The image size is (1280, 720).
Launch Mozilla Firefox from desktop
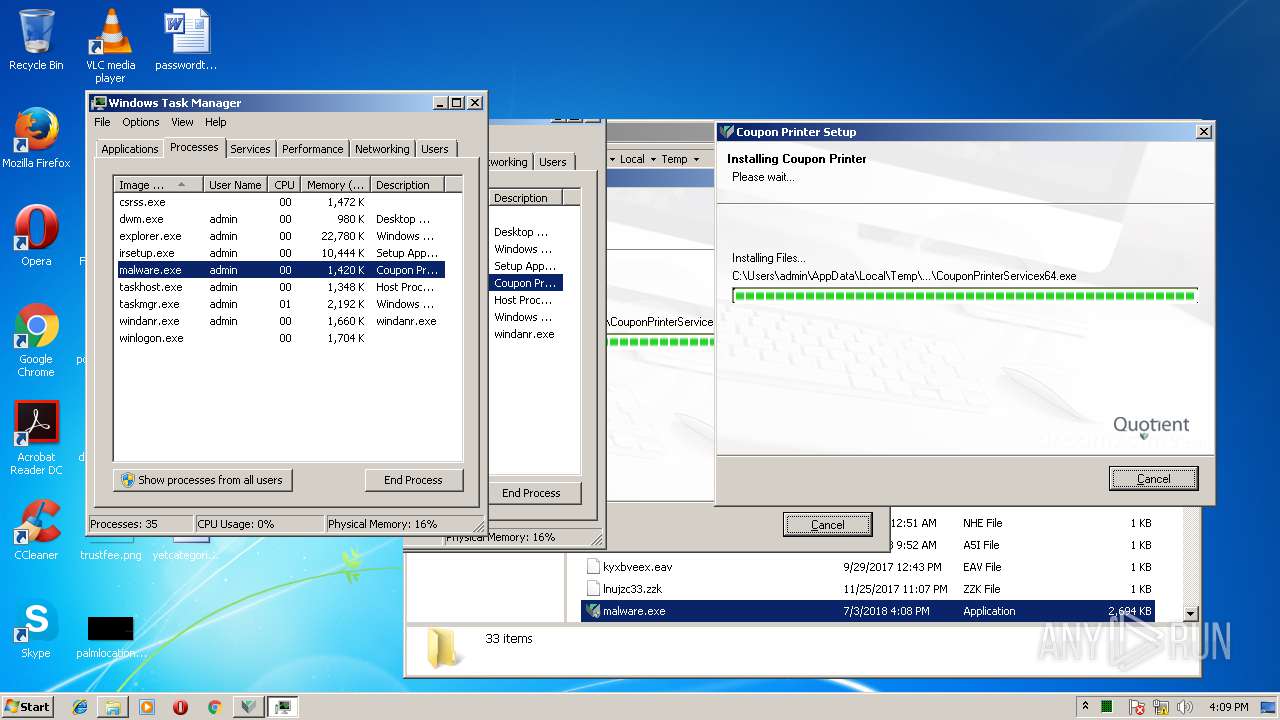[x=36, y=138]
